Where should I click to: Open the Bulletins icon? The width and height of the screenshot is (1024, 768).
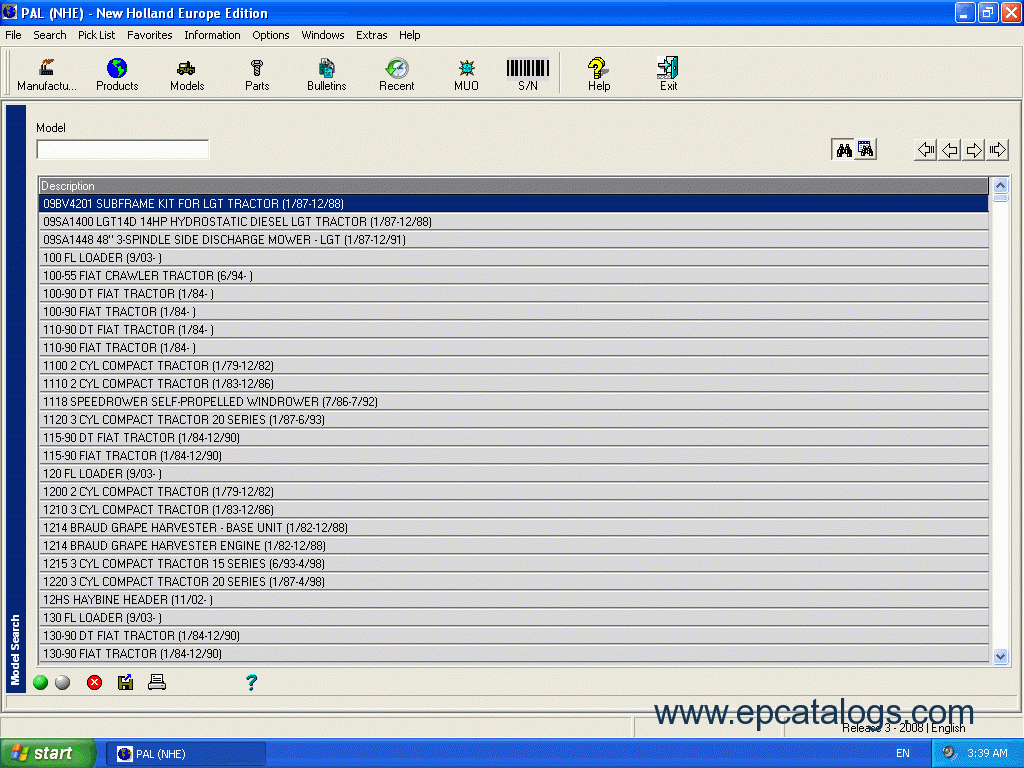[327, 74]
